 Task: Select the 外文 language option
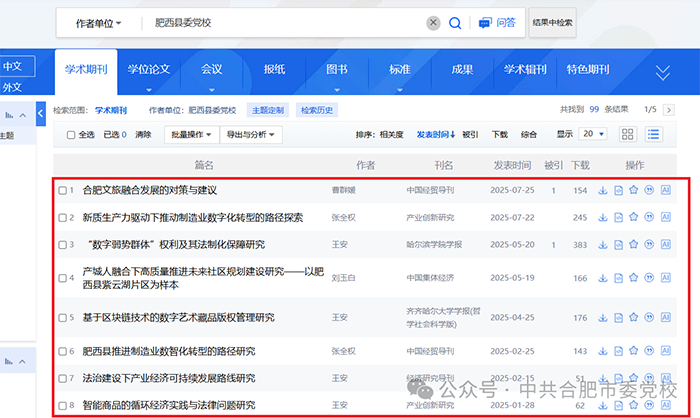[12, 87]
